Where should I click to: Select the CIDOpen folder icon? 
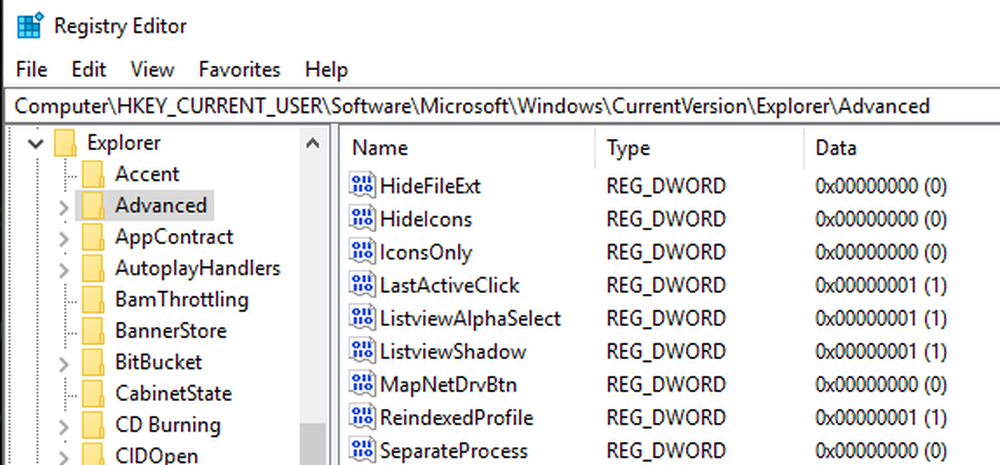tap(93, 454)
